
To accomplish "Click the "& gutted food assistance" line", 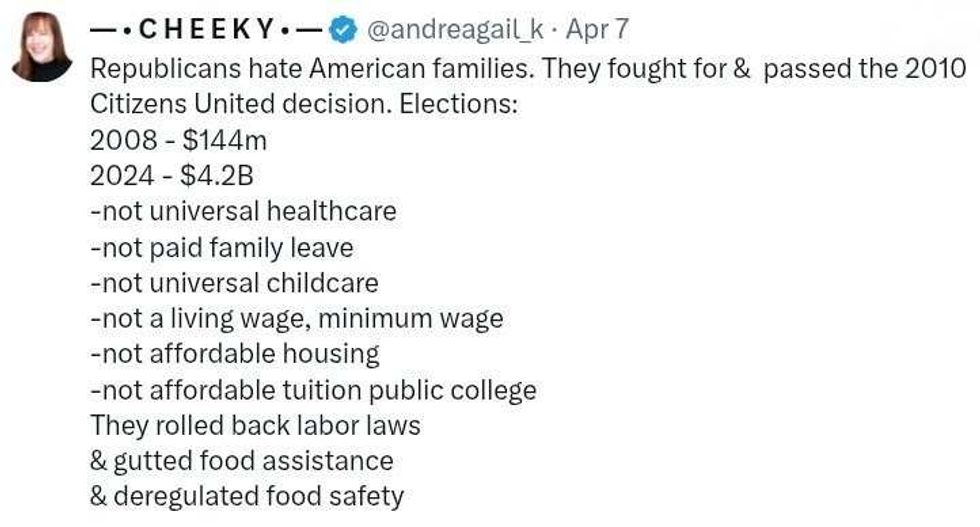I will (x=241, y=461).
